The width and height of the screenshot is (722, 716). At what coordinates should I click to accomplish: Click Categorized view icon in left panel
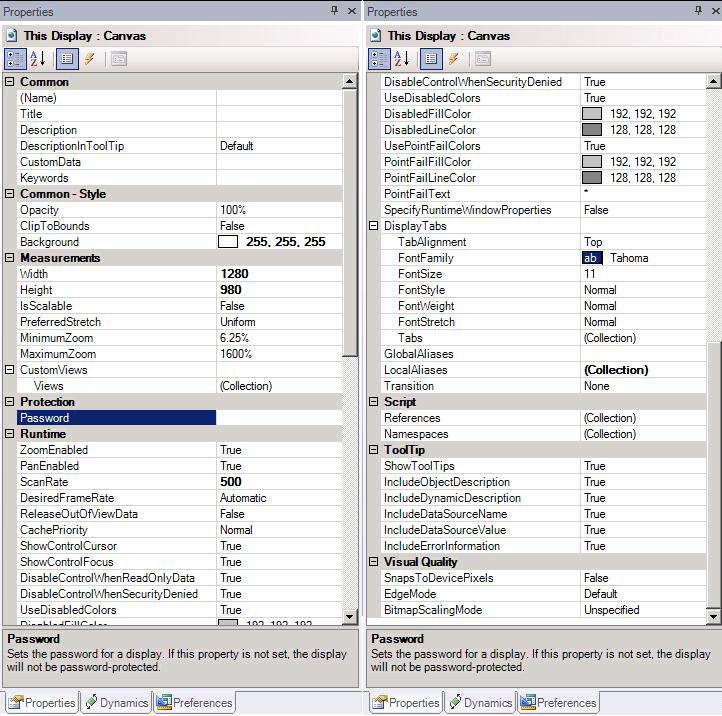click(x=16, y=59)
